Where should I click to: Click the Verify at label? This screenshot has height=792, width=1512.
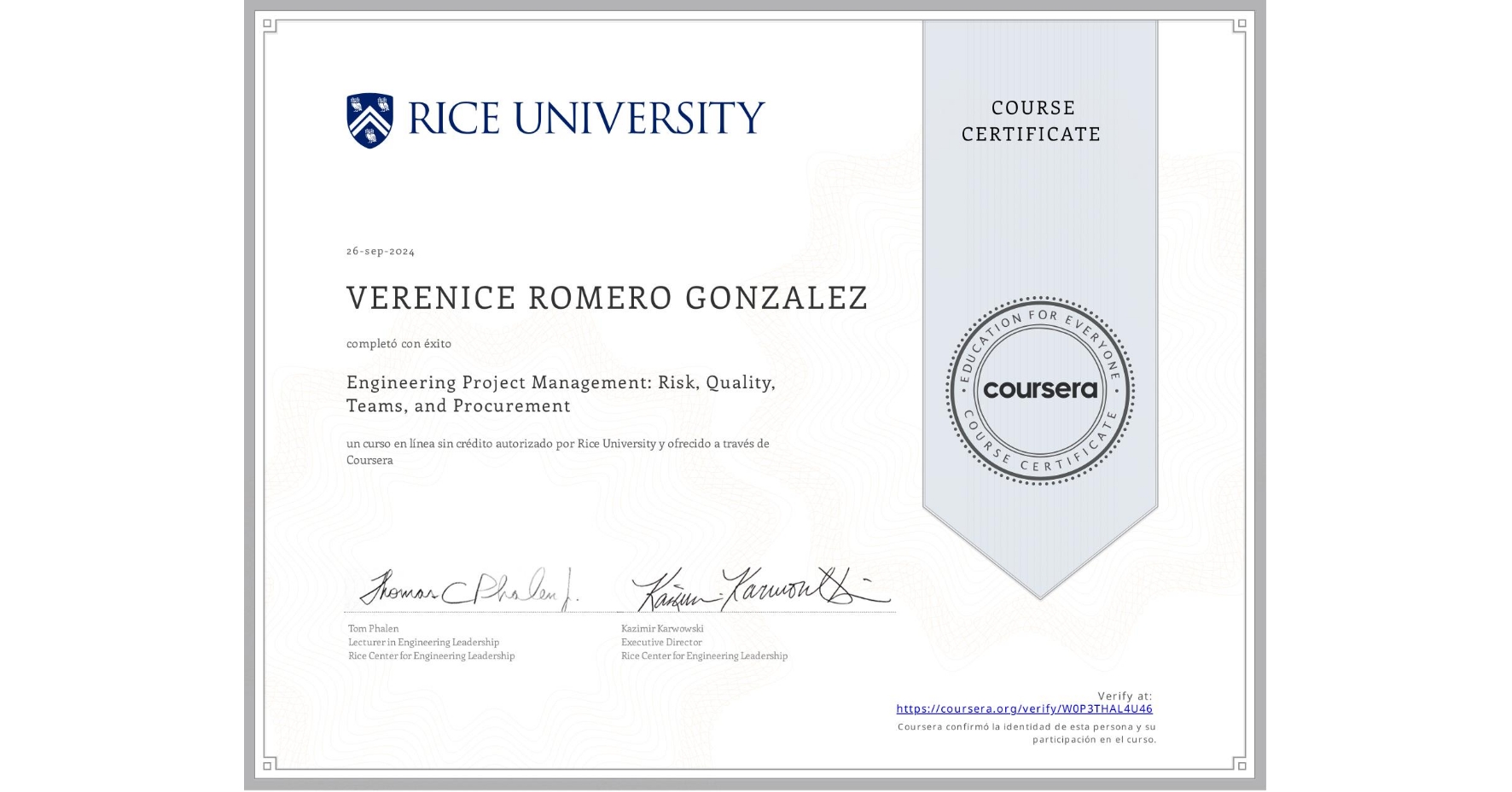click(x=1124, y=694)
